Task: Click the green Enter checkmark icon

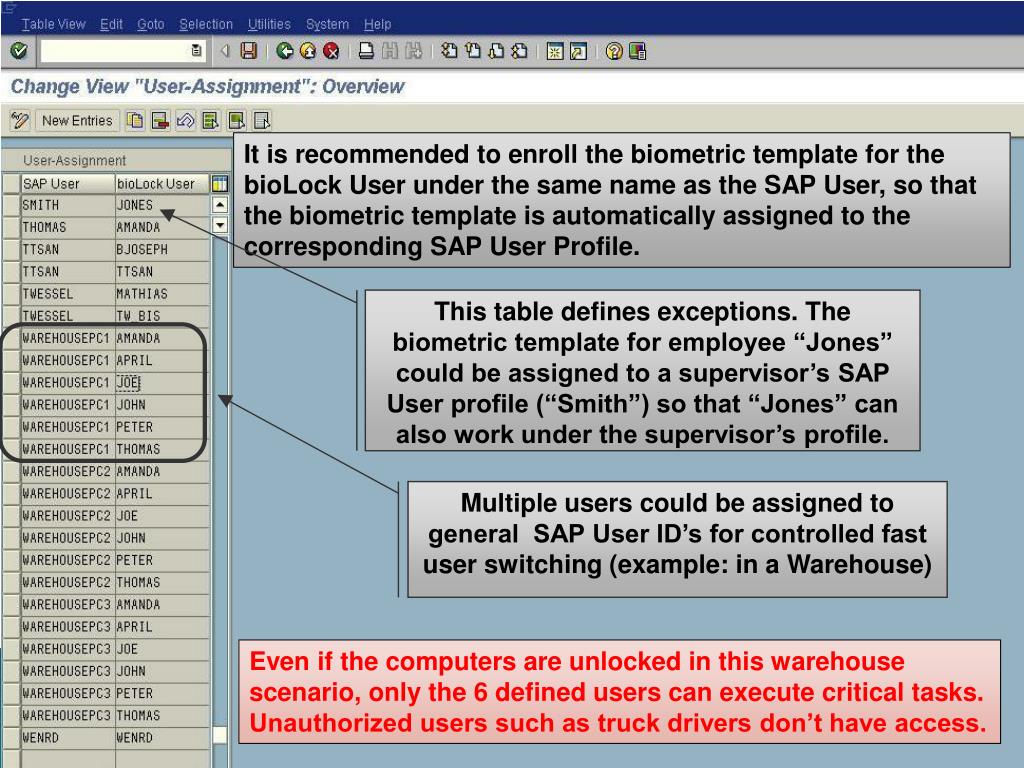Action: 19,51
